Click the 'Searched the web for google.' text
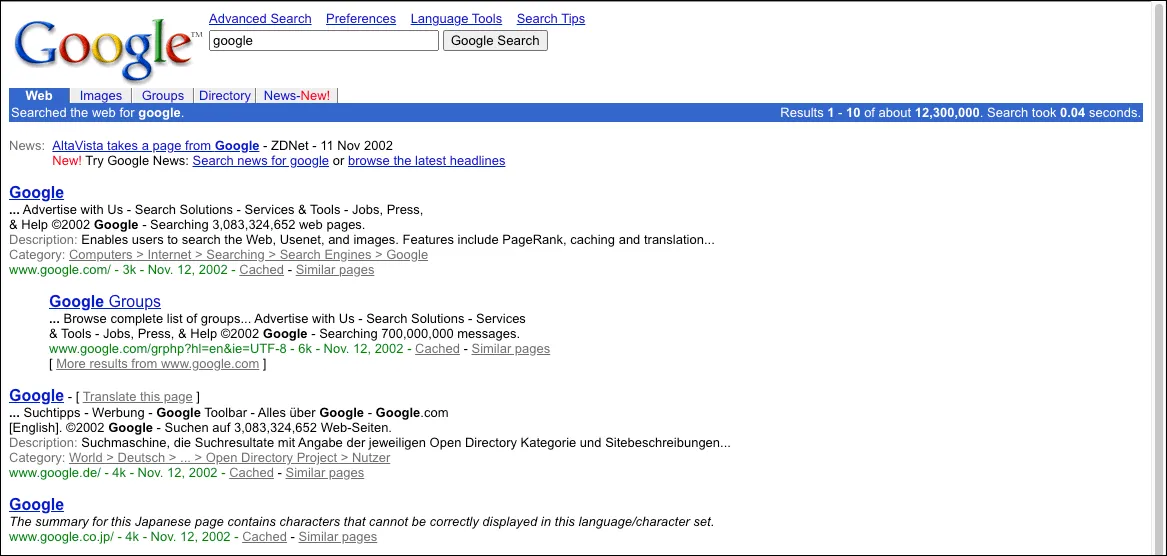Viewport: 1167px width, 556px height. (97, 113)
